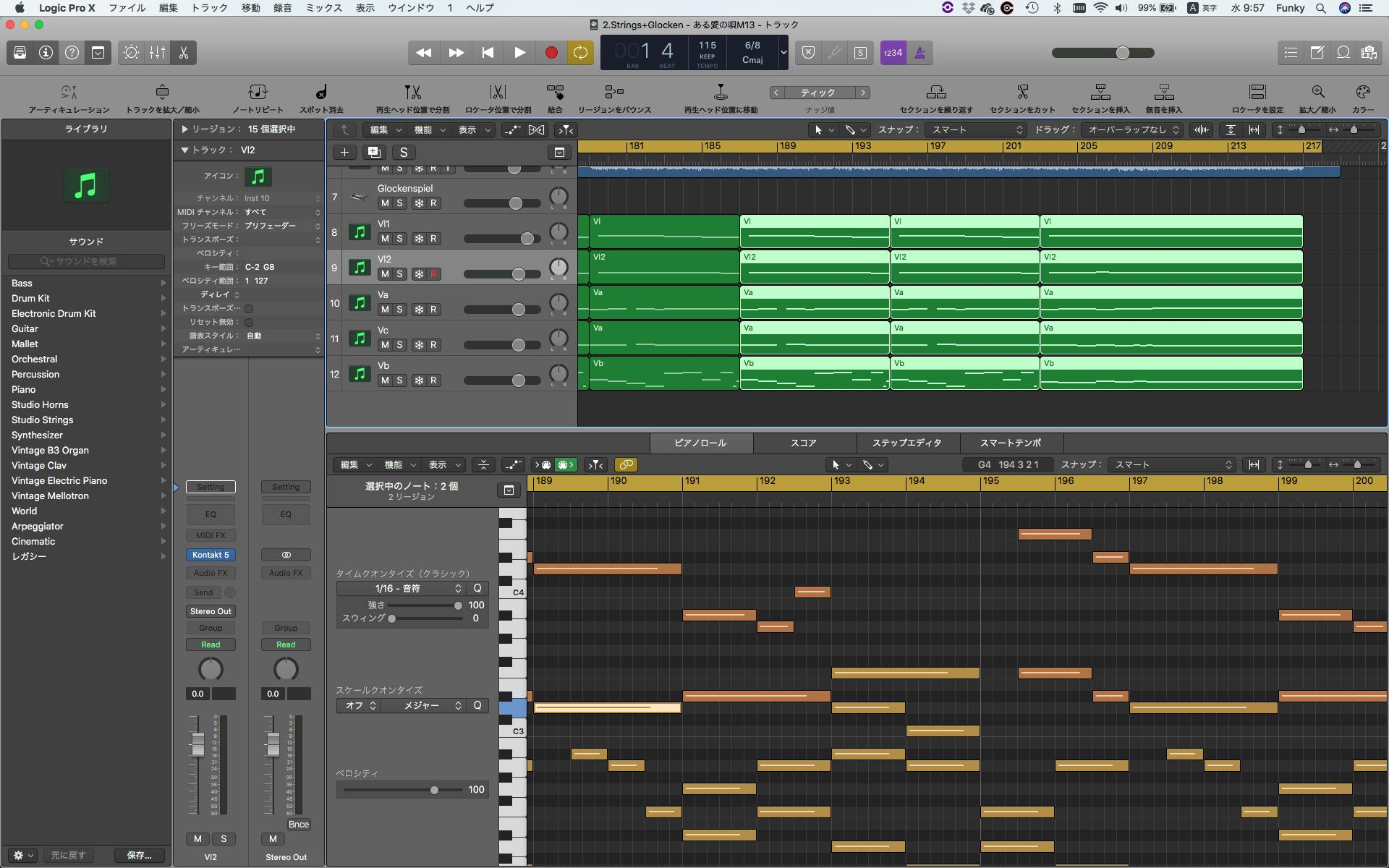This screenshot has width=1389, height=868.
Task: Click the Record button in transport
Action: click(551, 53)
